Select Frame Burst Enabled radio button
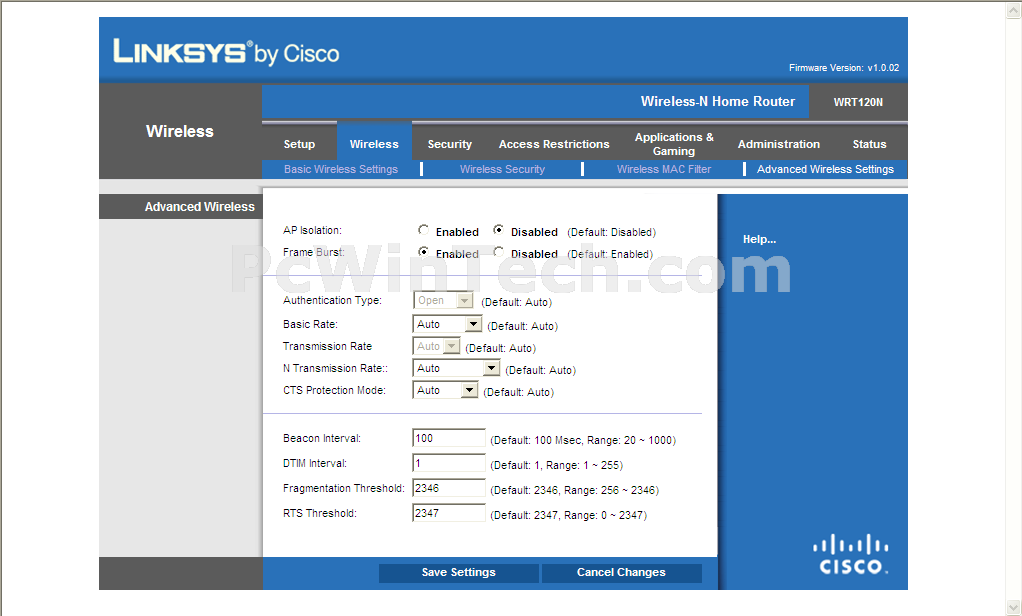Screen dimensions: 1022x616 (424, 252)
